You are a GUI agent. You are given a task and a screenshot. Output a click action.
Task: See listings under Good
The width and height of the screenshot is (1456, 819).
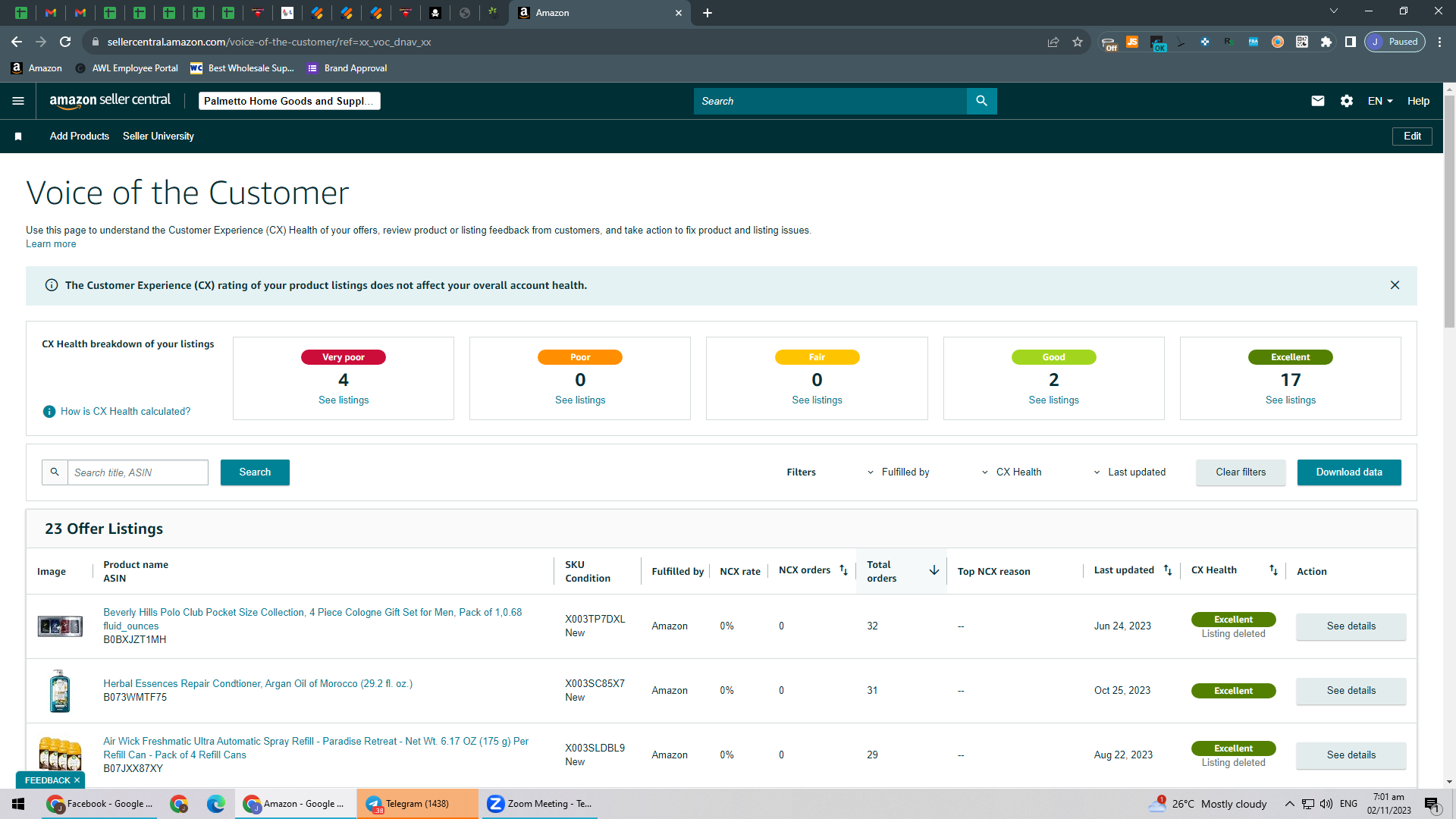coord(1053,400)
